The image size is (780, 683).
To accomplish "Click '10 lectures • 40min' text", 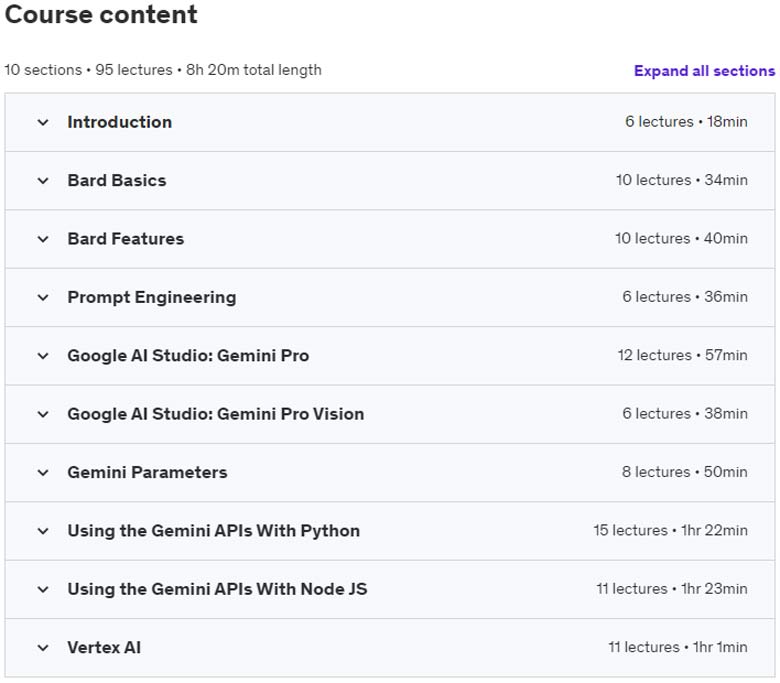I will pyautogui.click(x=682, y=238).
